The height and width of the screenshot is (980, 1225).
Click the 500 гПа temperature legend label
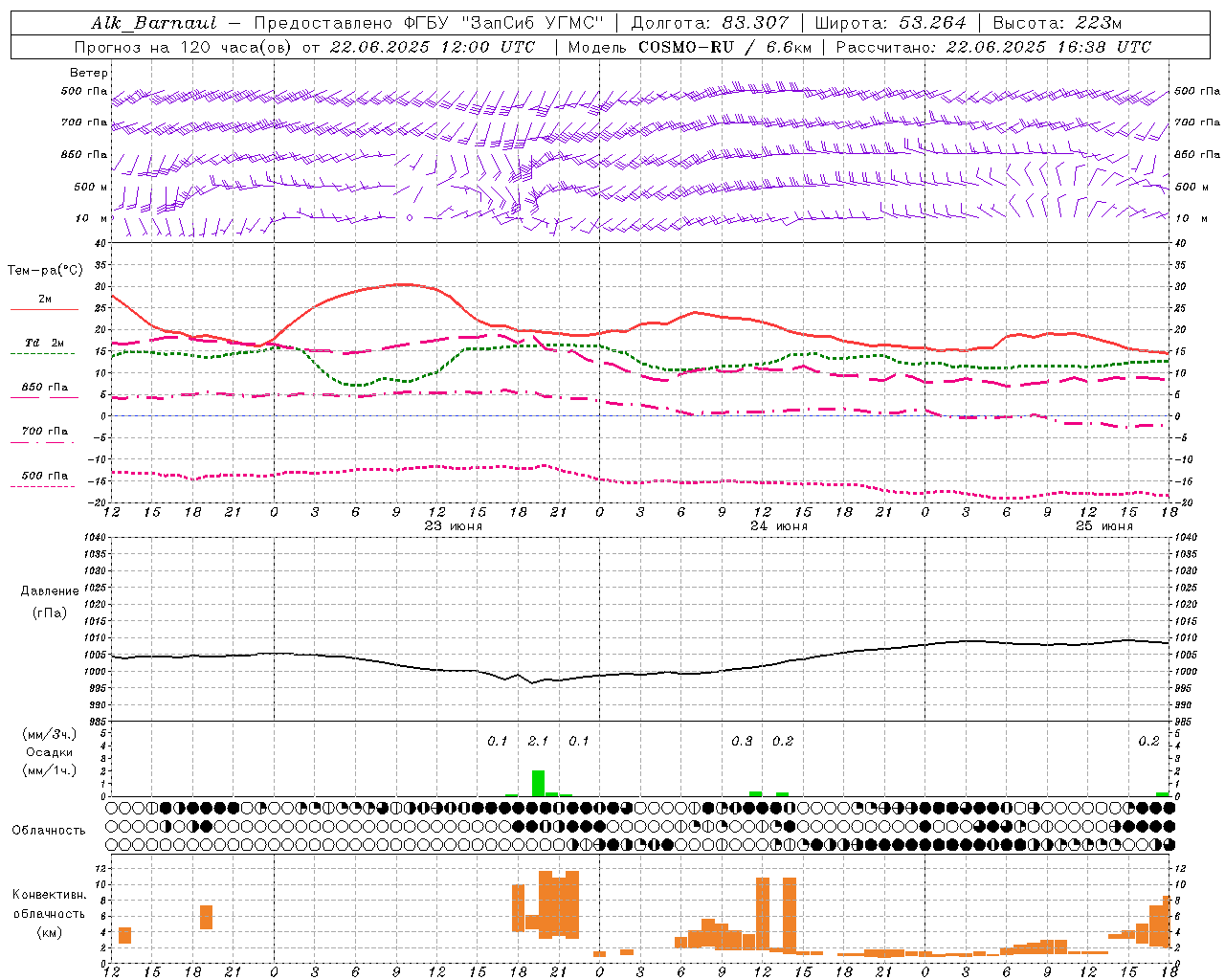[x=45, y=476]
